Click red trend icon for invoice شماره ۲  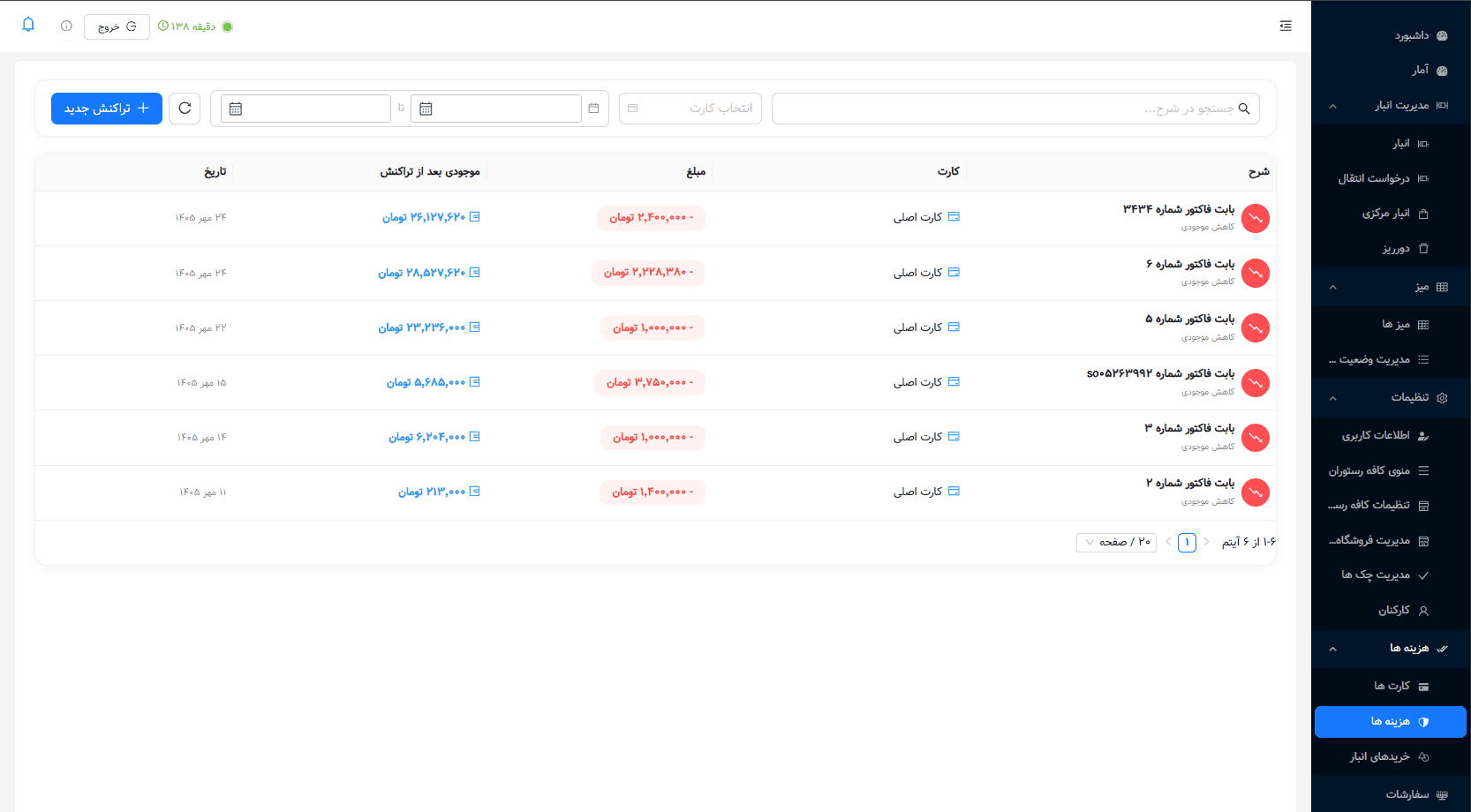pyautogui.click(x=1256, y=492)
